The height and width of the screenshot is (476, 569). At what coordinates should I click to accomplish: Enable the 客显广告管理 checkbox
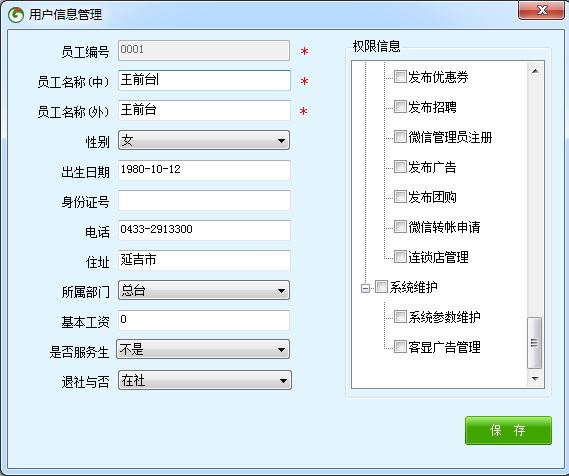(x=400, y=346)
